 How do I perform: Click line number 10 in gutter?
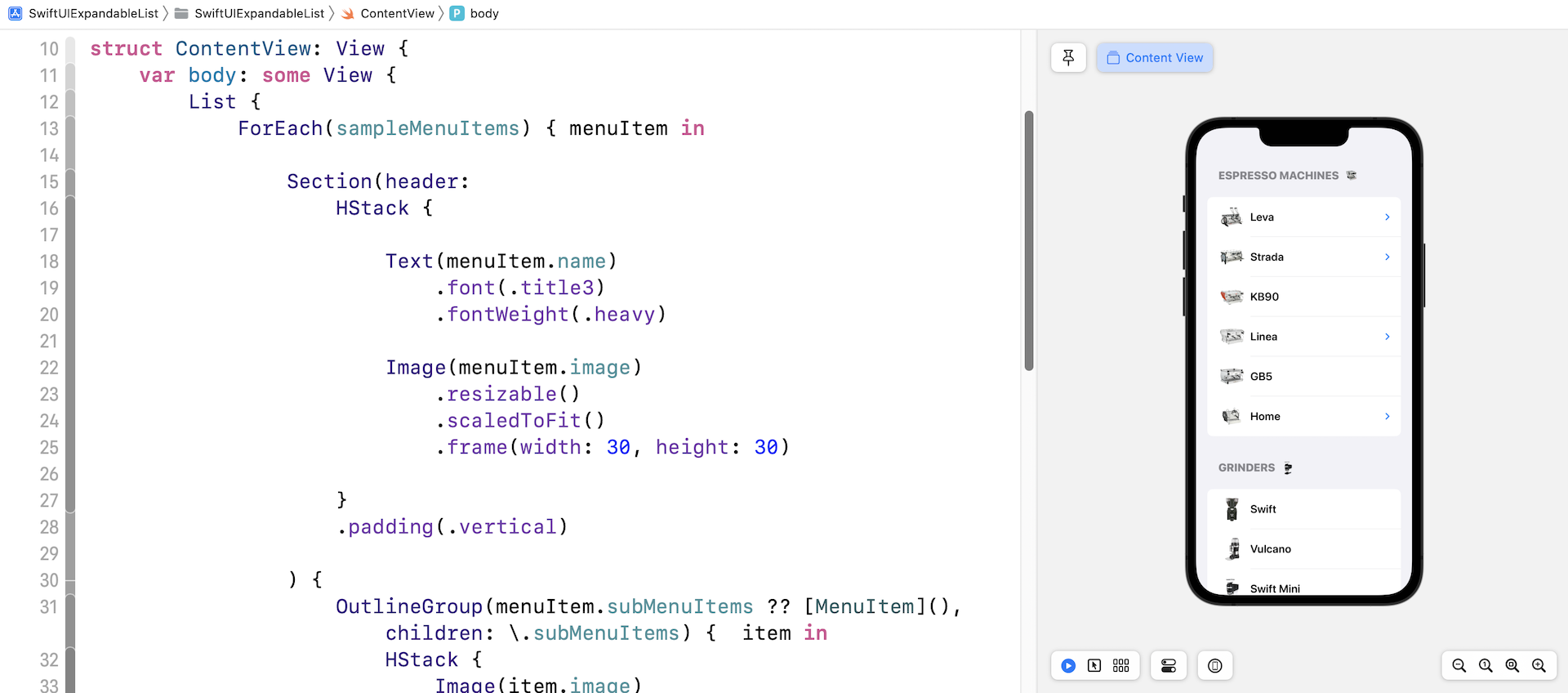[49, 49]
